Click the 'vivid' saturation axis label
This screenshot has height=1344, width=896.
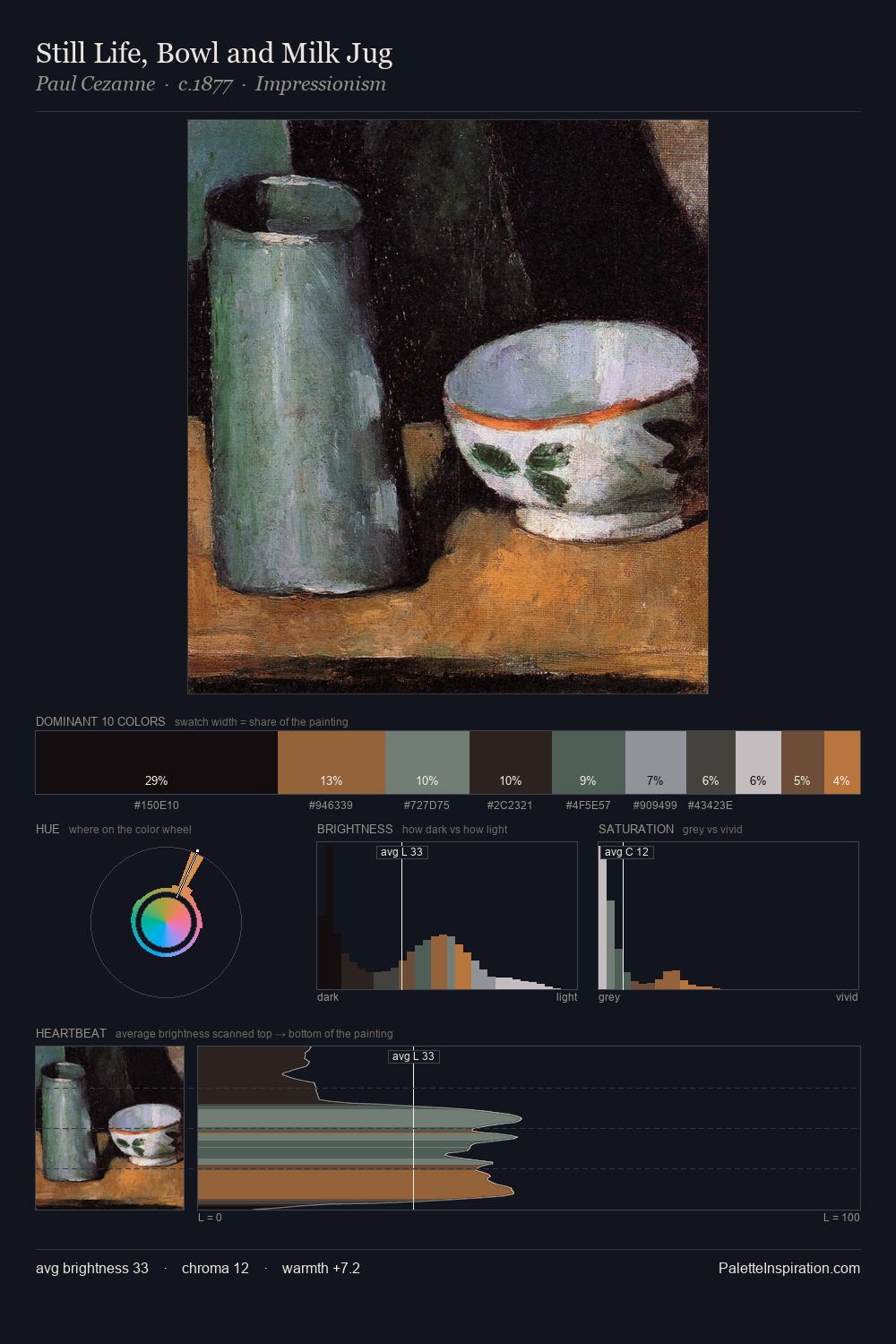(847, 997)
